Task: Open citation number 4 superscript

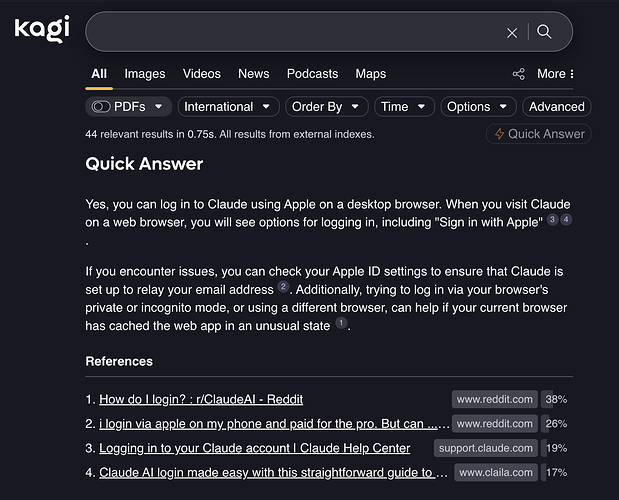Action: tap(566, 220)
